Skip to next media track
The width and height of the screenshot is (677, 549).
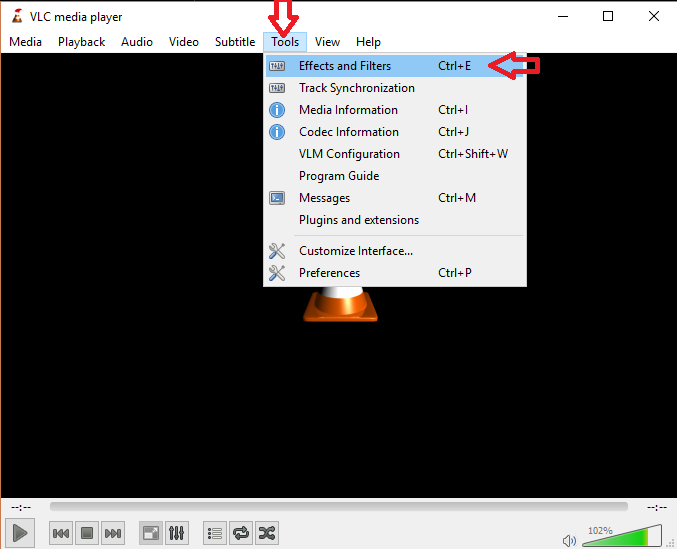click(113, 533)
